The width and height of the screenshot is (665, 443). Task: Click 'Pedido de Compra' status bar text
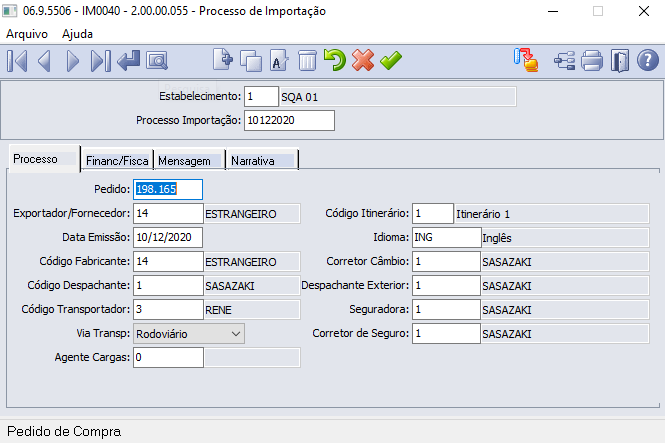click(x=64, y=432)
